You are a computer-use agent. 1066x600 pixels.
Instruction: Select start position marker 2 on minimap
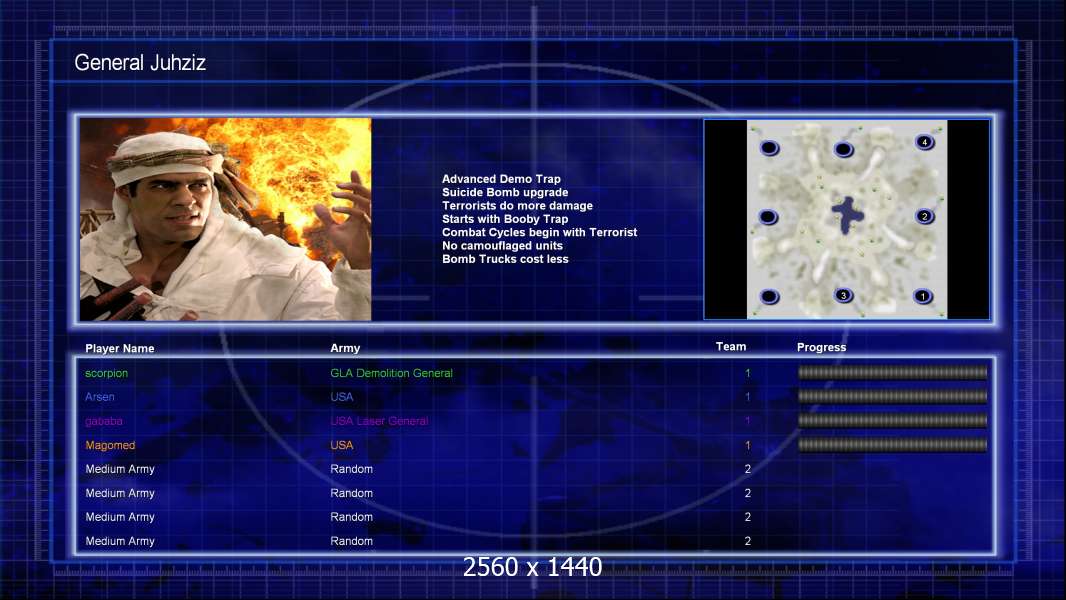tap(924, 217)
